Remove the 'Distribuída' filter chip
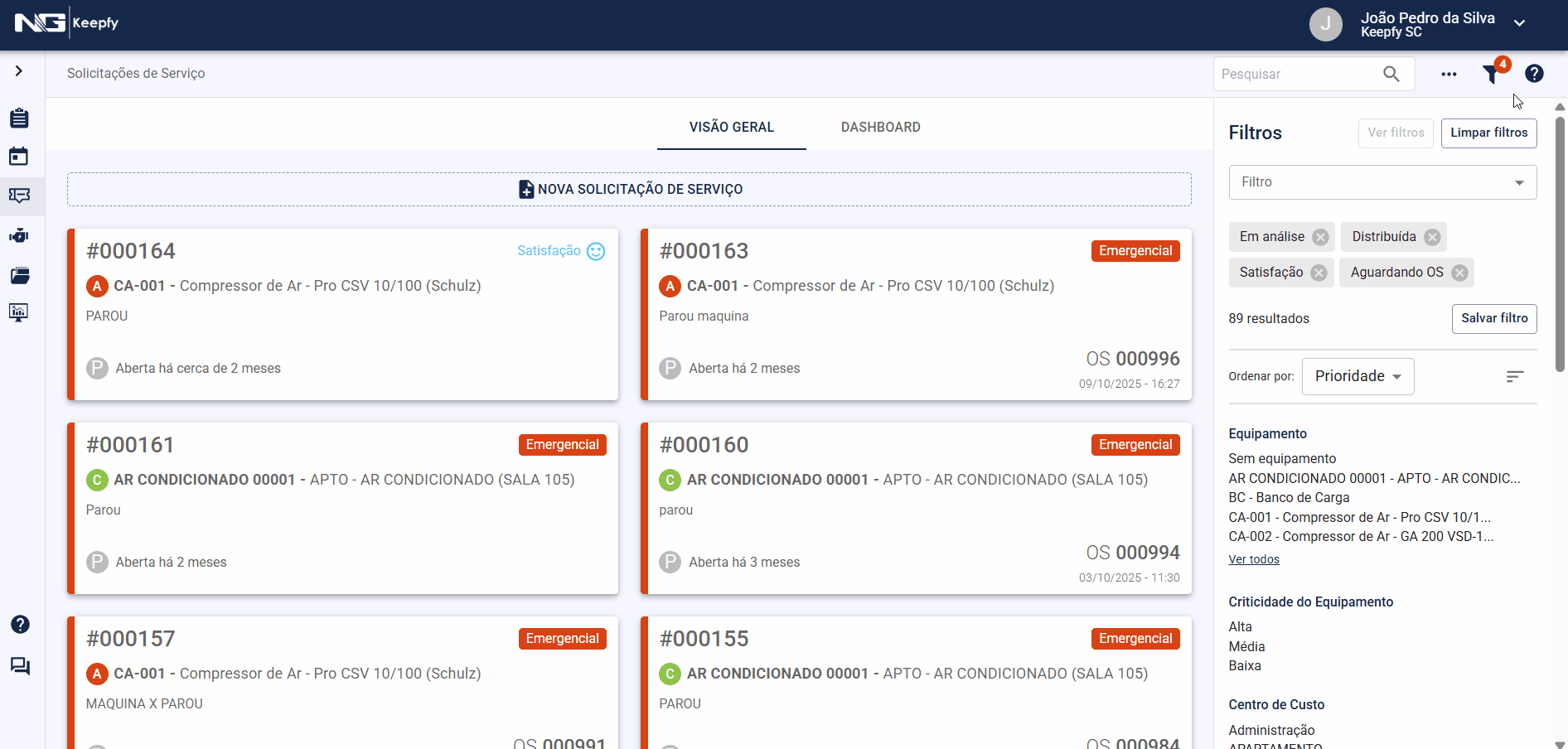1568x749 pixels. tap(1432, 238)
